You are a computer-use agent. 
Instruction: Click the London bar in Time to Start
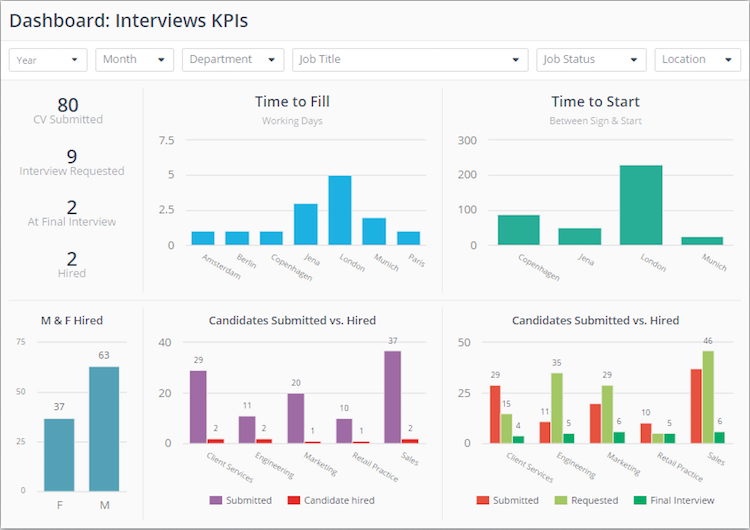pos(641,205)
